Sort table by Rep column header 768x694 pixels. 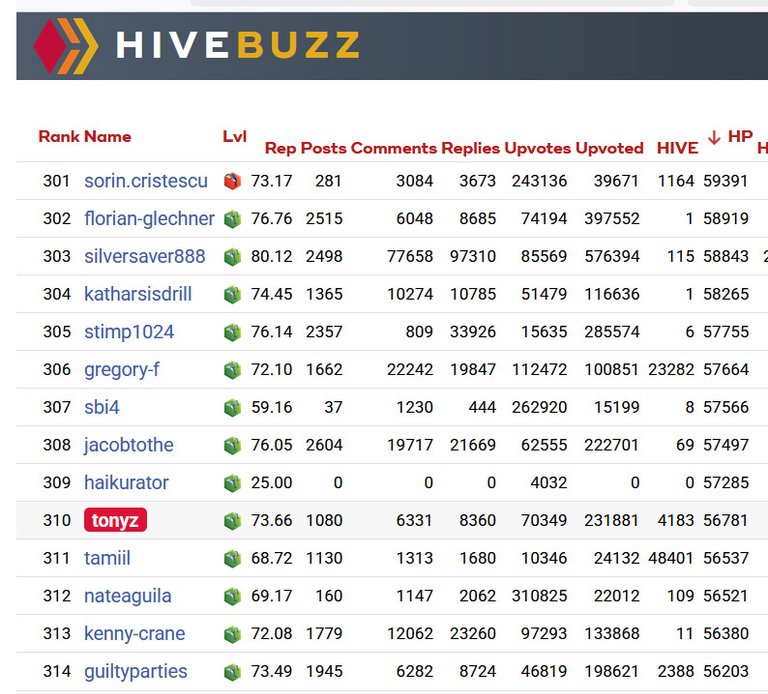(x=280, y=148)
